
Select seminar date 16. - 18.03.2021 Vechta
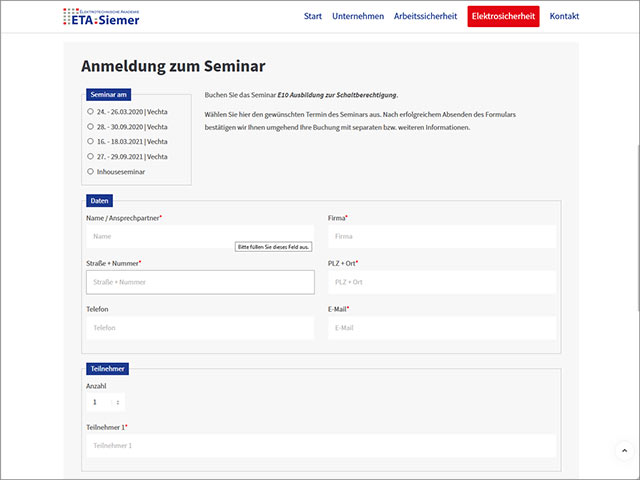tap(91, 141)
